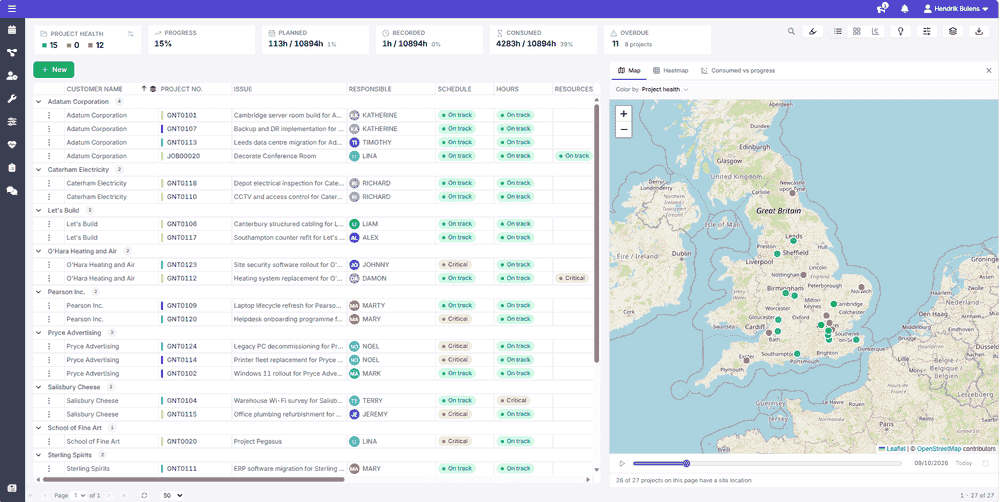The width and height of the screenshot is (1000, 502).
Task: Click Critical schedule badge for GNT0123
Action: (455, 265)
